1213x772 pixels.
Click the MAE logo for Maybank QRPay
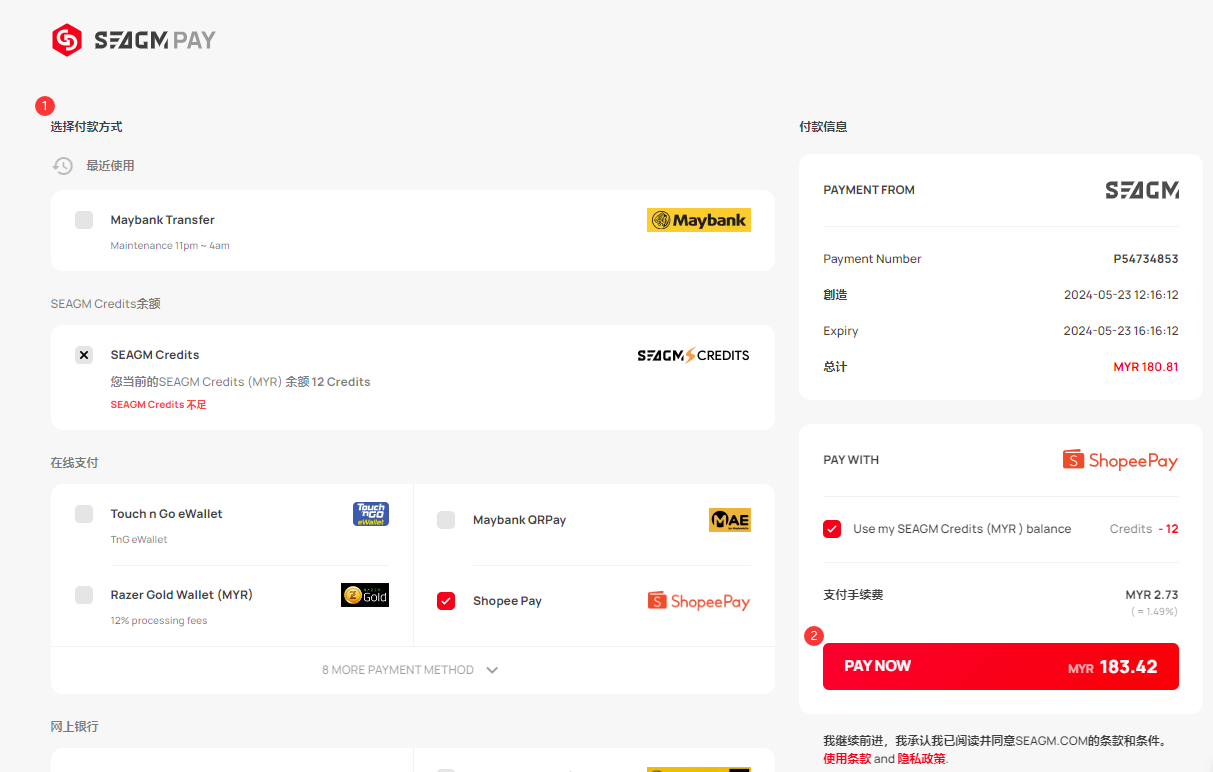(x=730, y=520)
